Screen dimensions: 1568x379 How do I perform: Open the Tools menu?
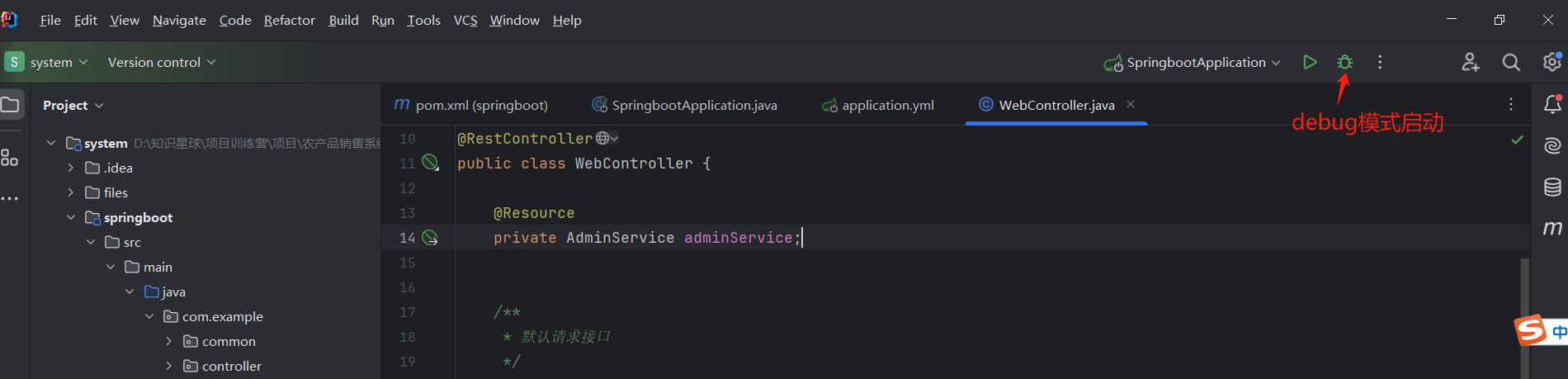(x=423, y=20)
